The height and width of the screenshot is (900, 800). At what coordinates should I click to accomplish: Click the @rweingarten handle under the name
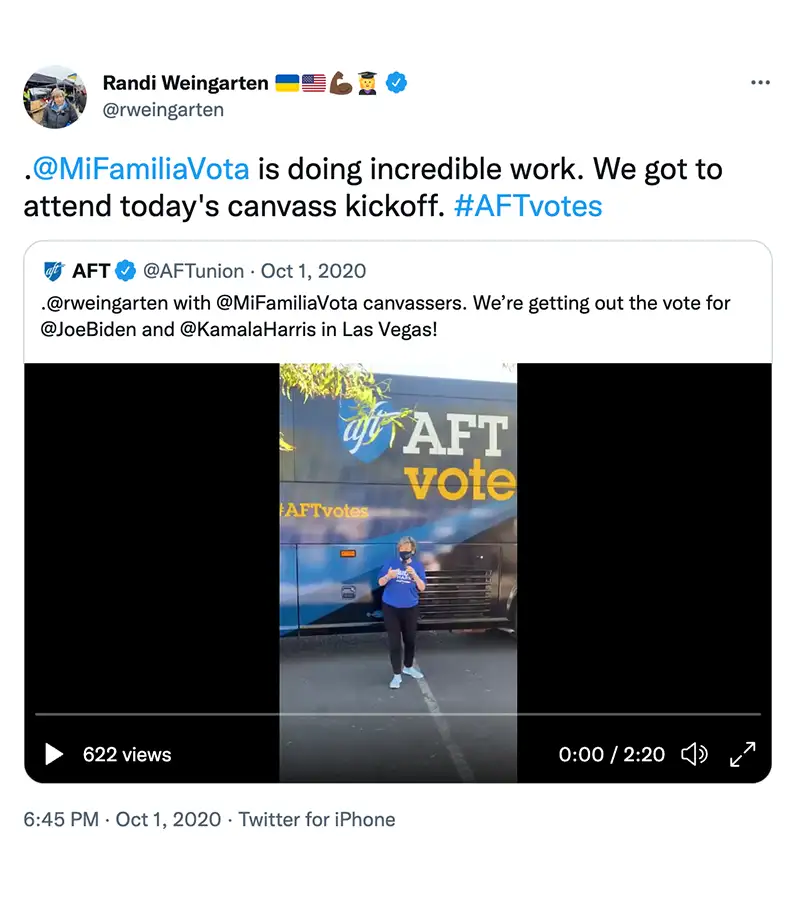click(163, 110)
